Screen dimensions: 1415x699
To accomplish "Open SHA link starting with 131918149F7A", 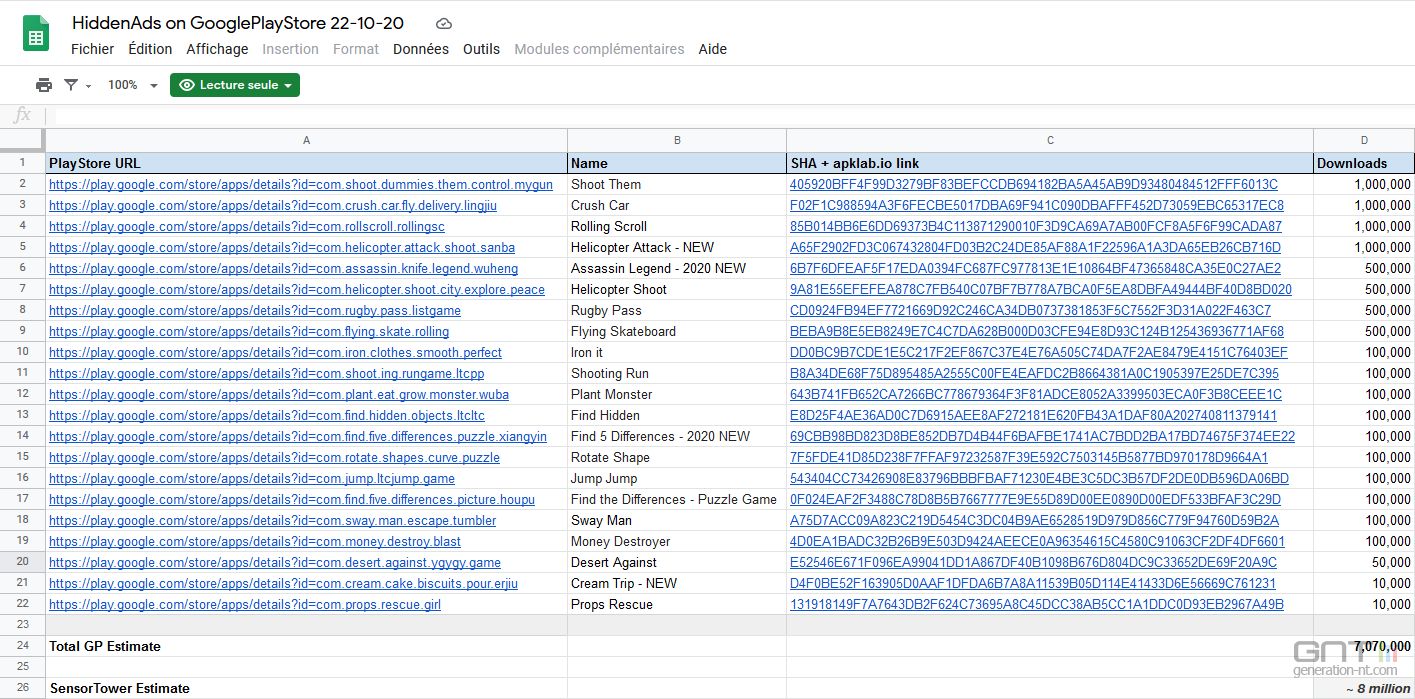I will (x=1037, y=604).
